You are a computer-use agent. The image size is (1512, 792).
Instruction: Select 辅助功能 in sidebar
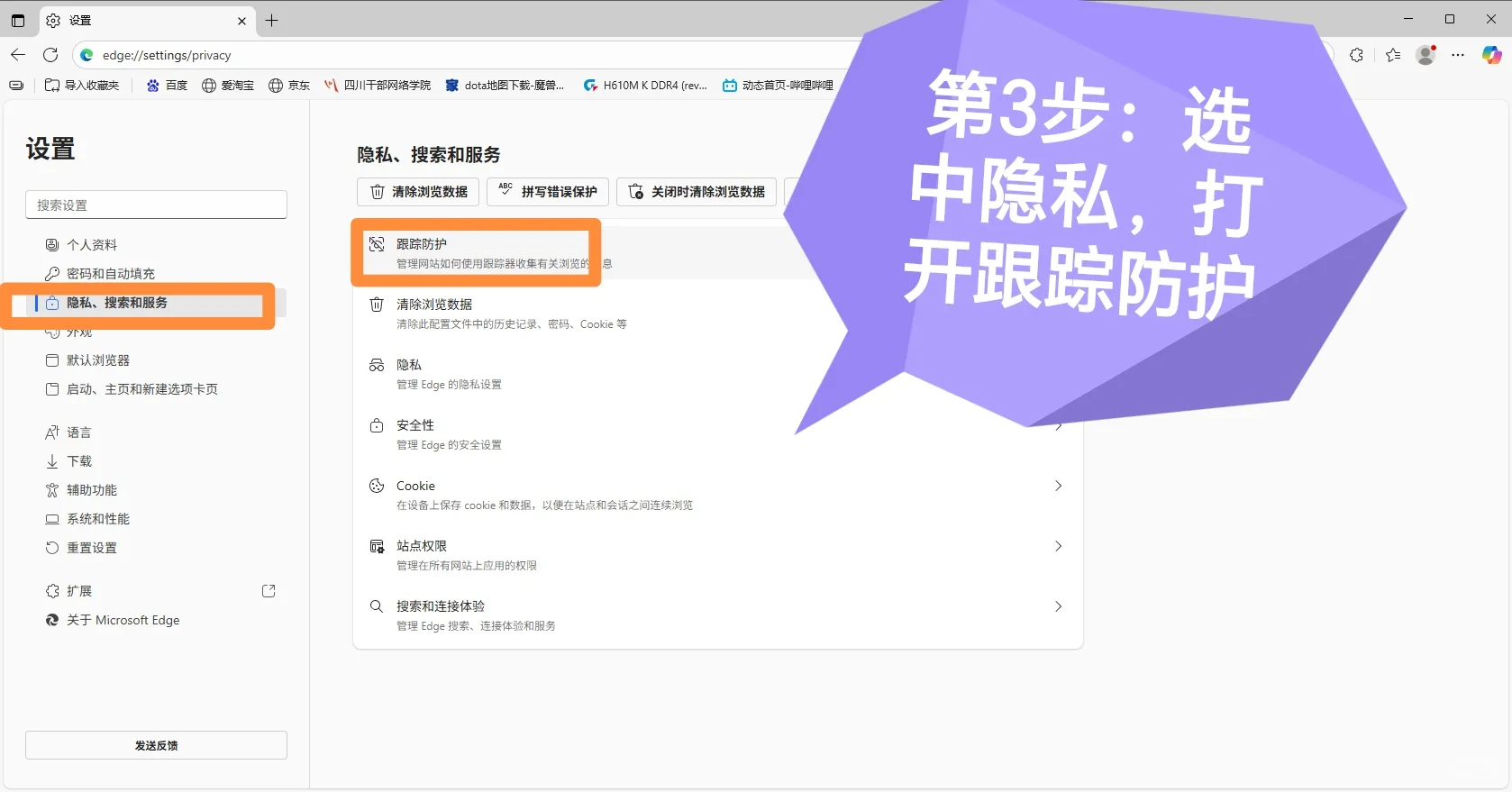coord(156,490)
